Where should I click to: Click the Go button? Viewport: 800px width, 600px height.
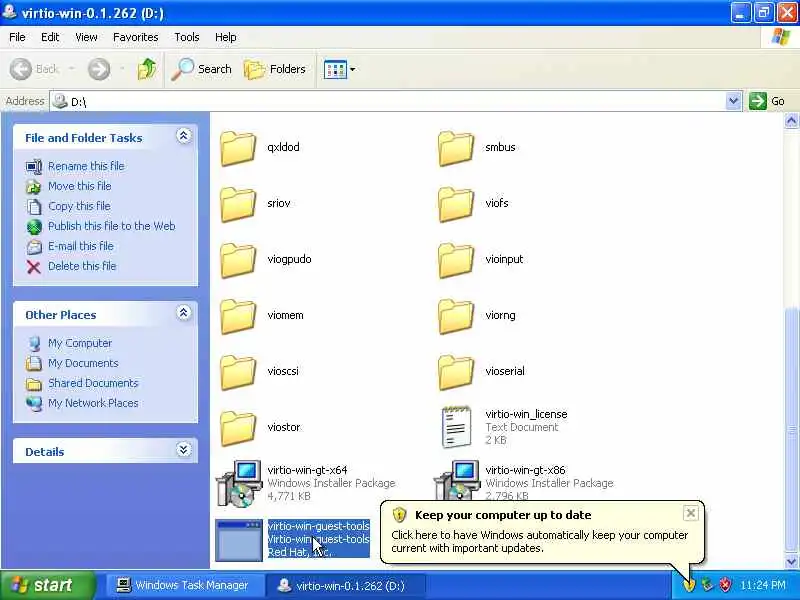[767, 101]
